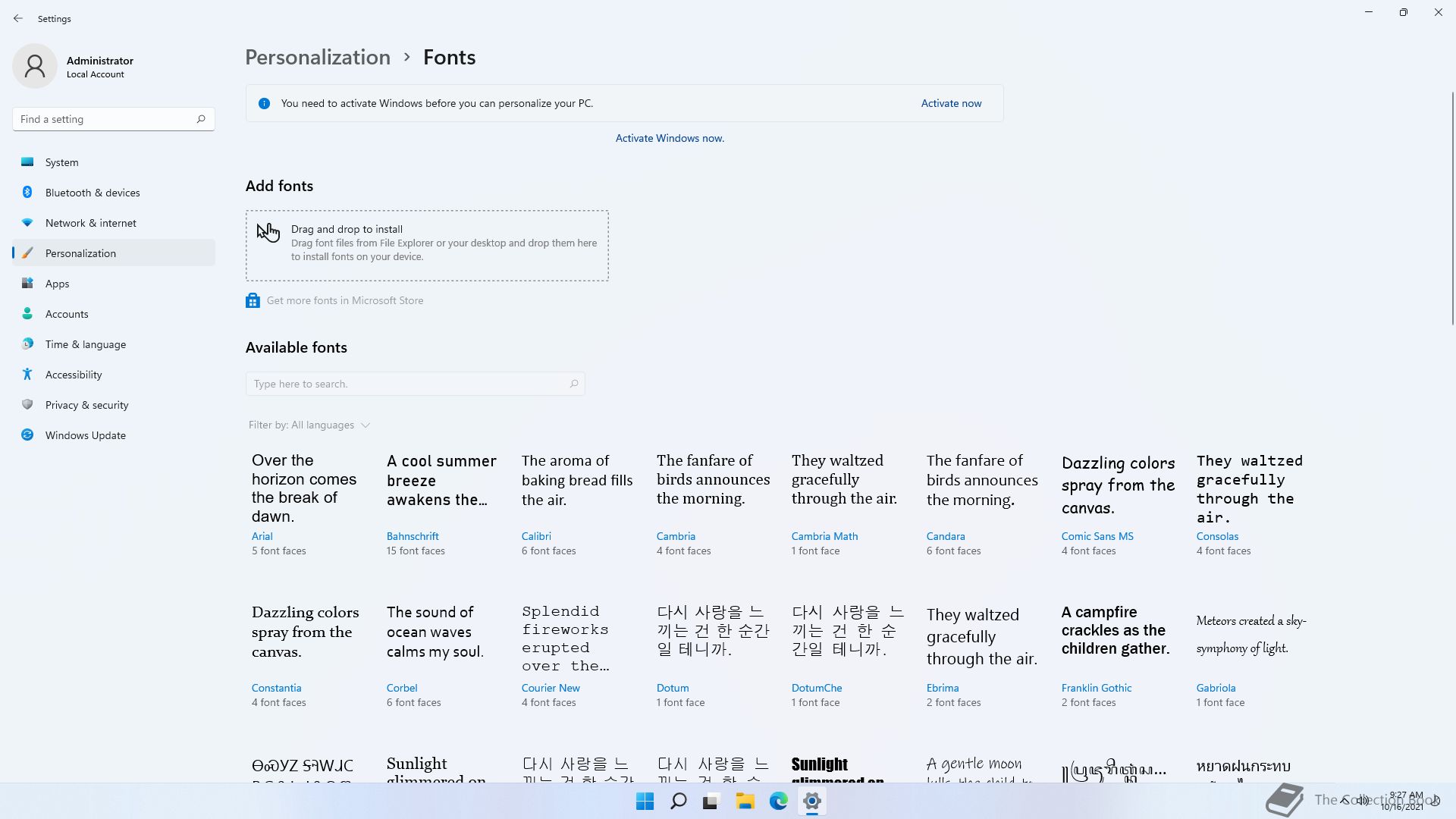Open Accounts person icon
Screen dimensions: 1456x819
[x=27, y=313]
